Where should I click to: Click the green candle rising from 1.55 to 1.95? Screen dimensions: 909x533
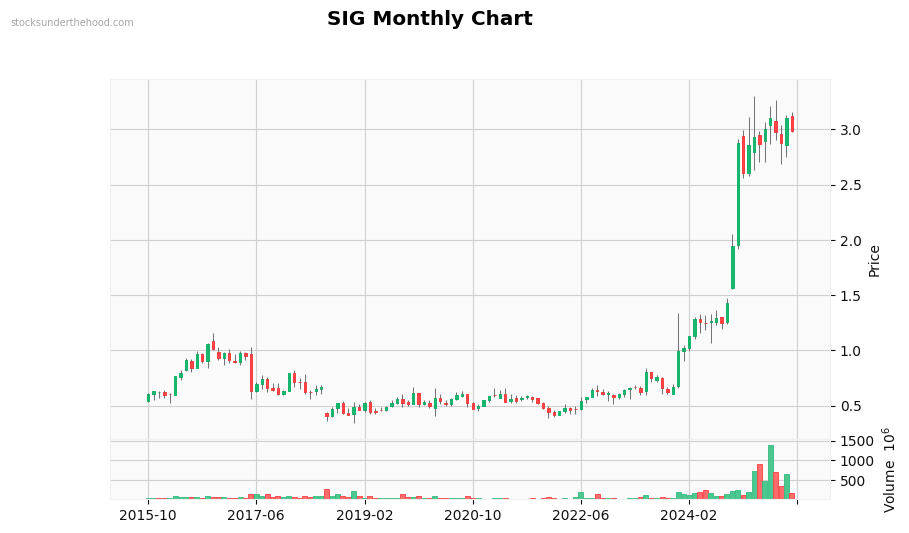click(x=733, y=267)
